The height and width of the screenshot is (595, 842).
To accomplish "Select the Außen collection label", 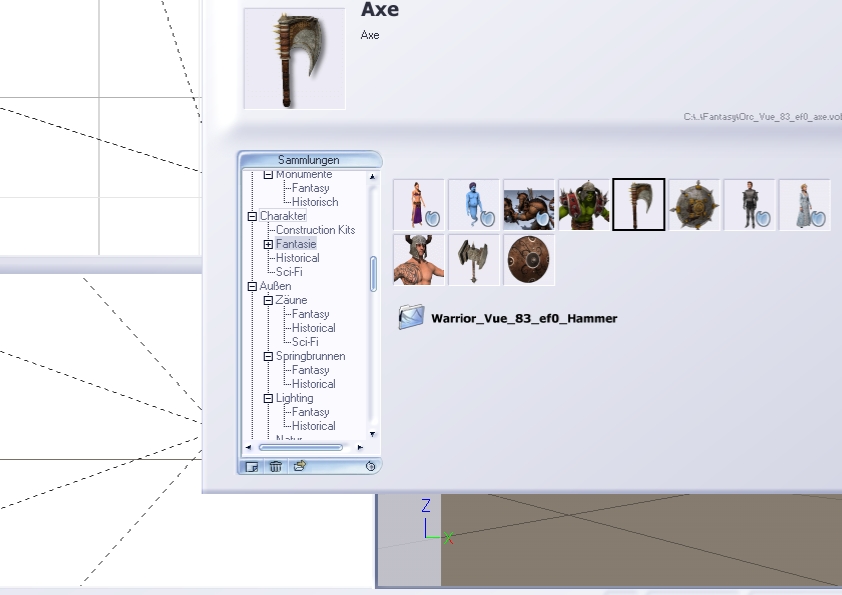I will pyautogui.click(x=275, y=286).
